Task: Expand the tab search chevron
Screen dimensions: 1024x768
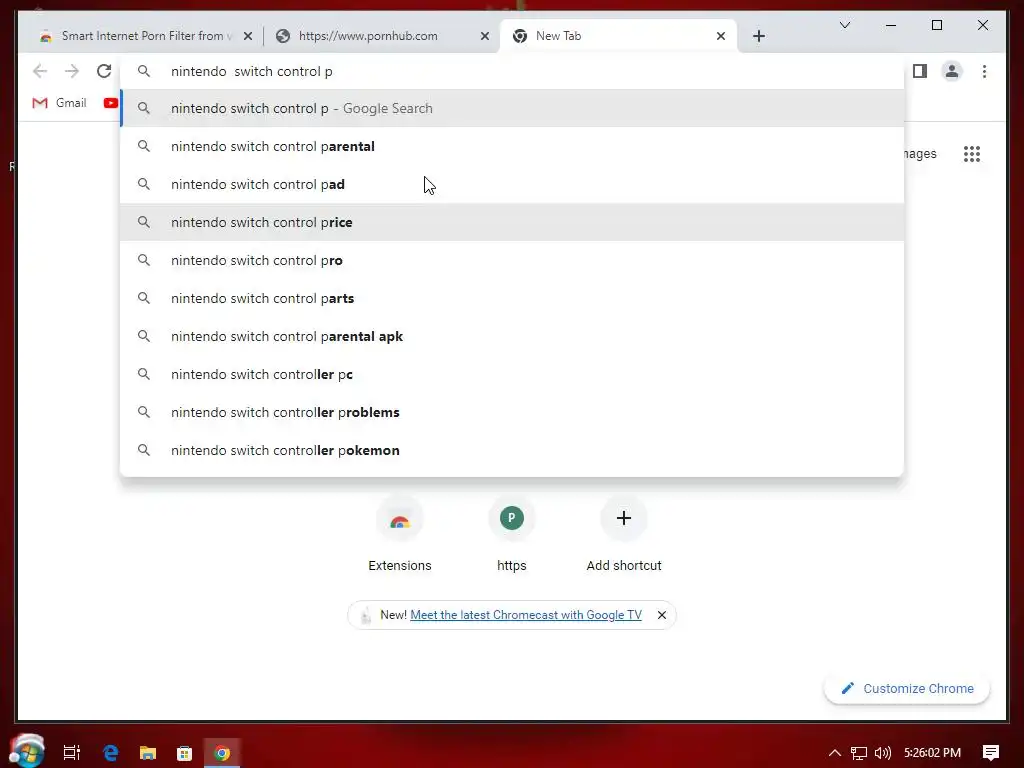Action: 844,25
